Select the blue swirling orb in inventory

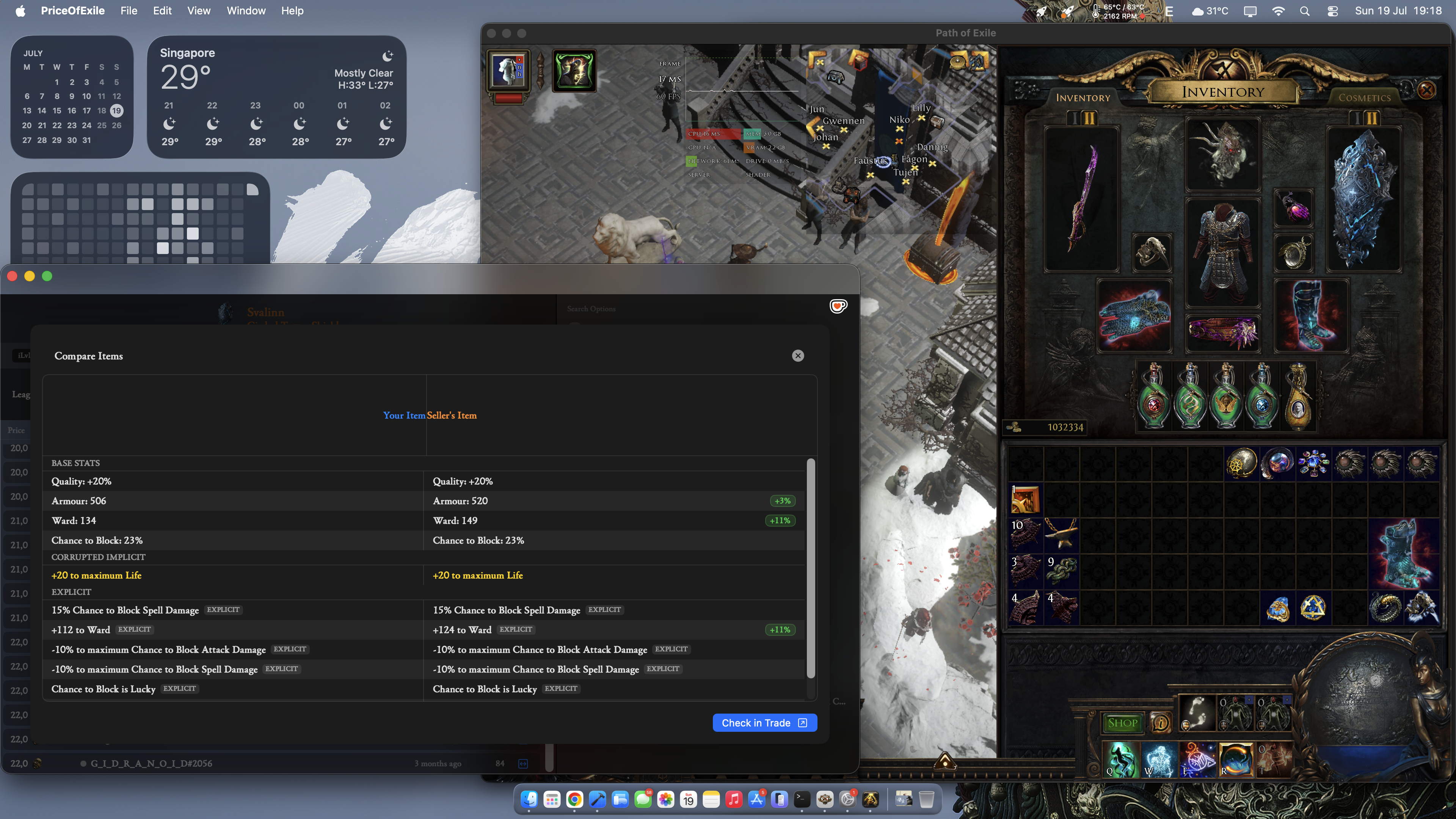click(x=1277, y=463)
